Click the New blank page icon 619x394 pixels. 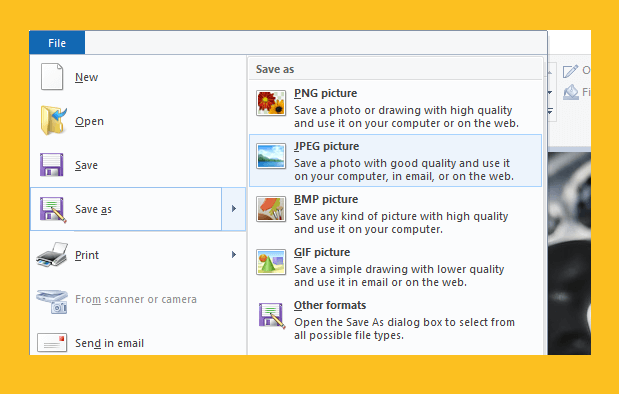(52, 77)
